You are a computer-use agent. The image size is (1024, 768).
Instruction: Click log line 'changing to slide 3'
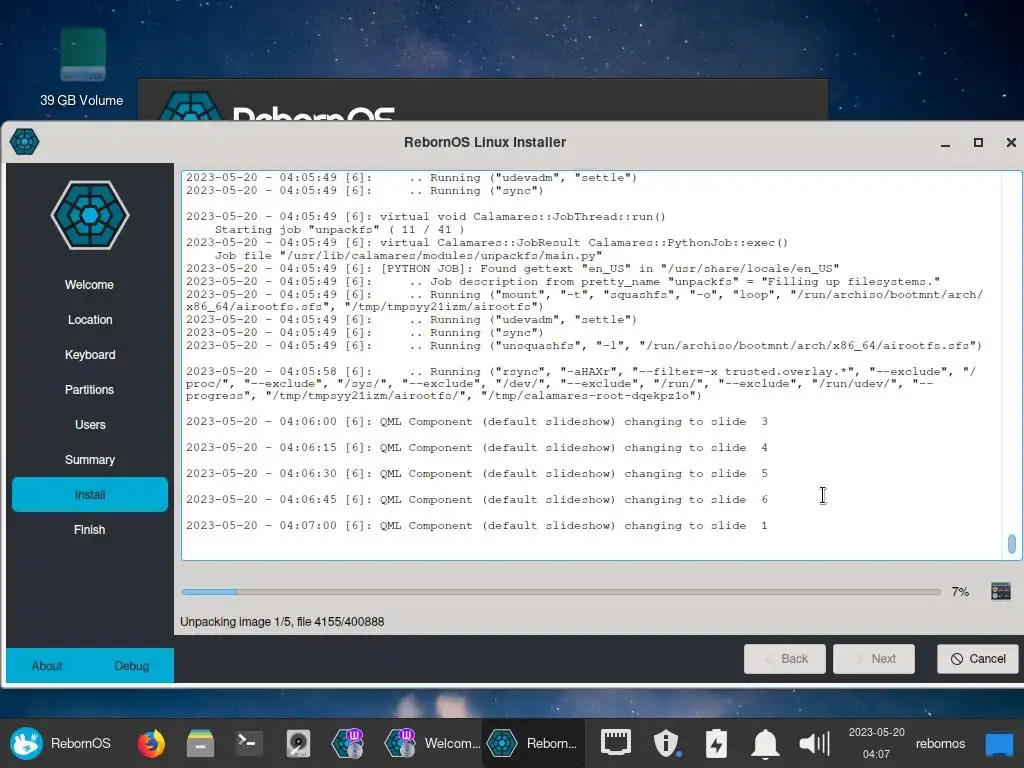coord(477,422)
